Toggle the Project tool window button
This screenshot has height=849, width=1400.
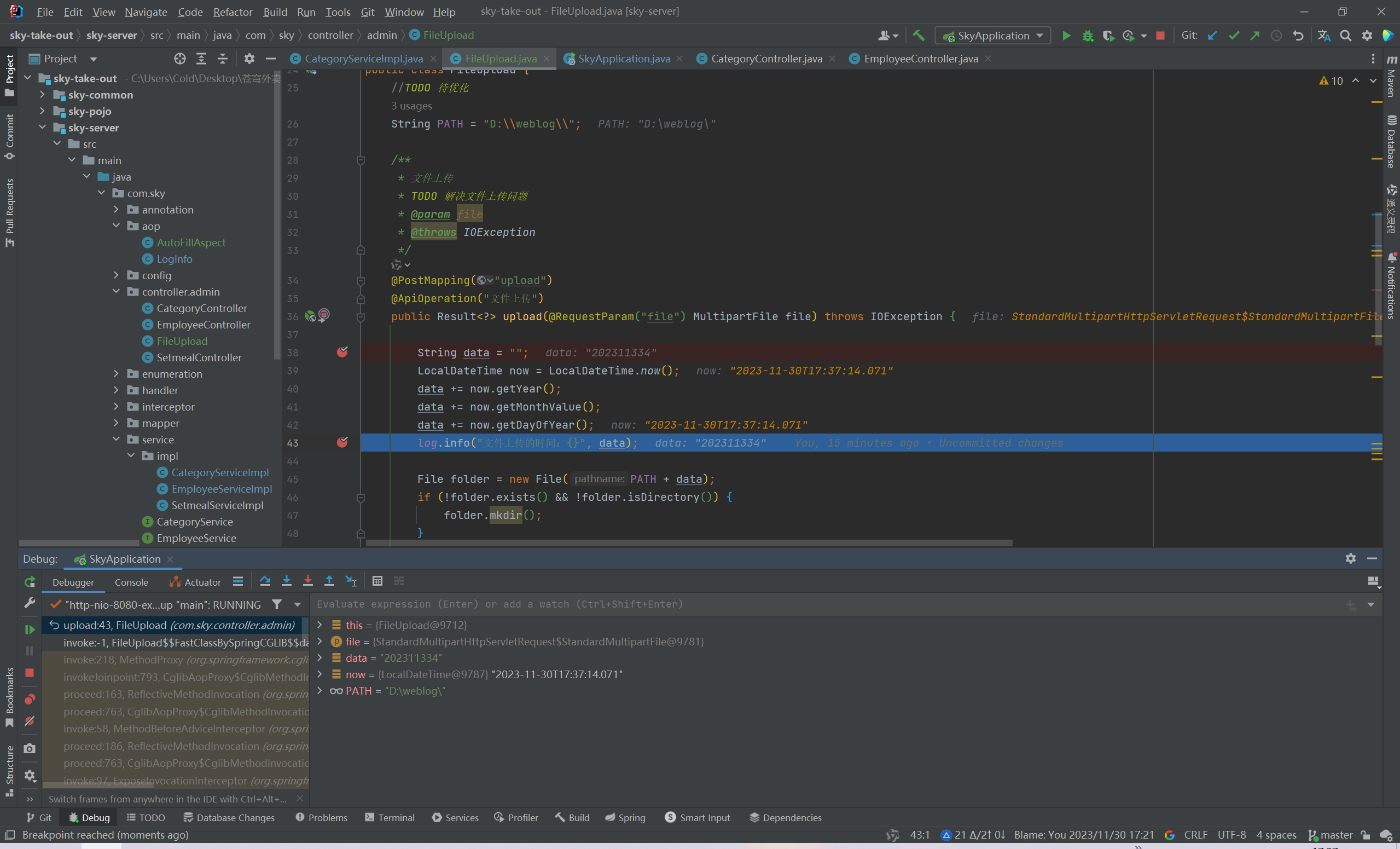click(x=9, y=75)
